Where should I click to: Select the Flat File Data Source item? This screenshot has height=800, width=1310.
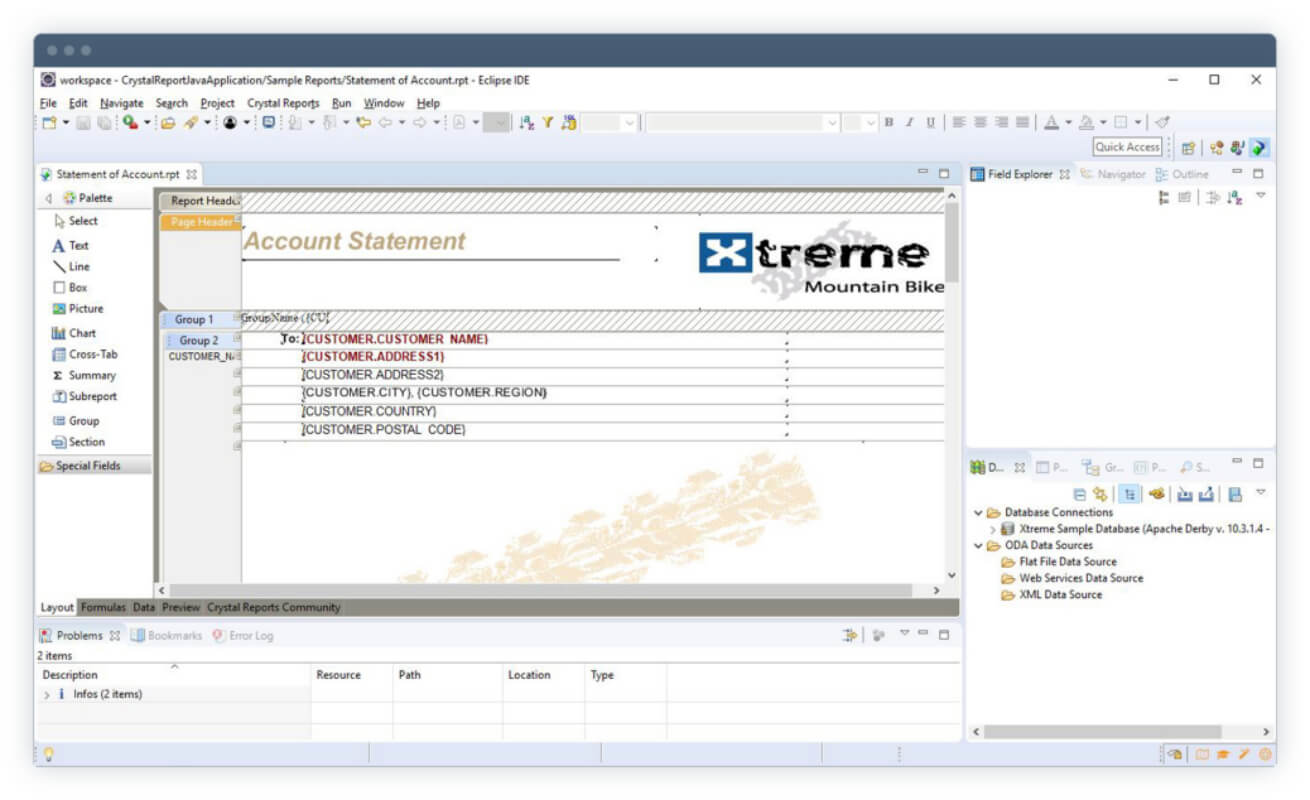pos(1059,562)
